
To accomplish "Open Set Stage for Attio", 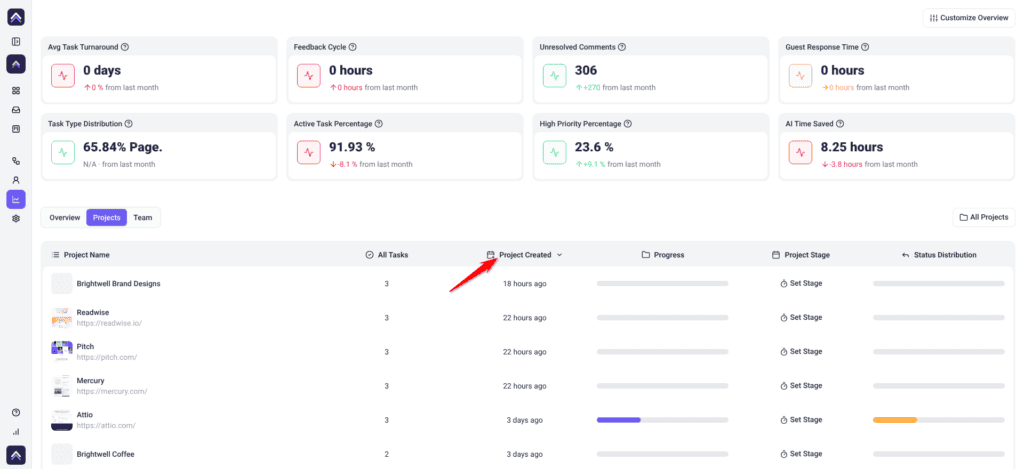I will click(801, 420).
